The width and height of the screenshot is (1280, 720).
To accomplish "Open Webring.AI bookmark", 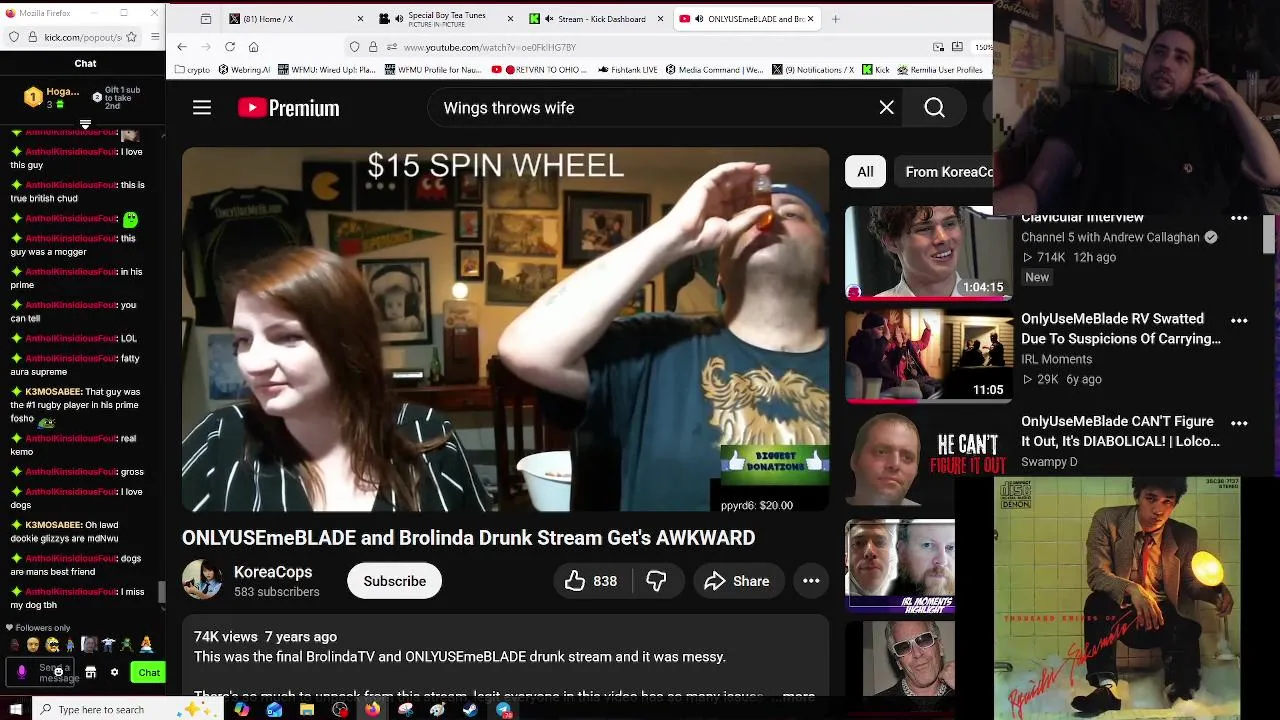I will [243, 70].
